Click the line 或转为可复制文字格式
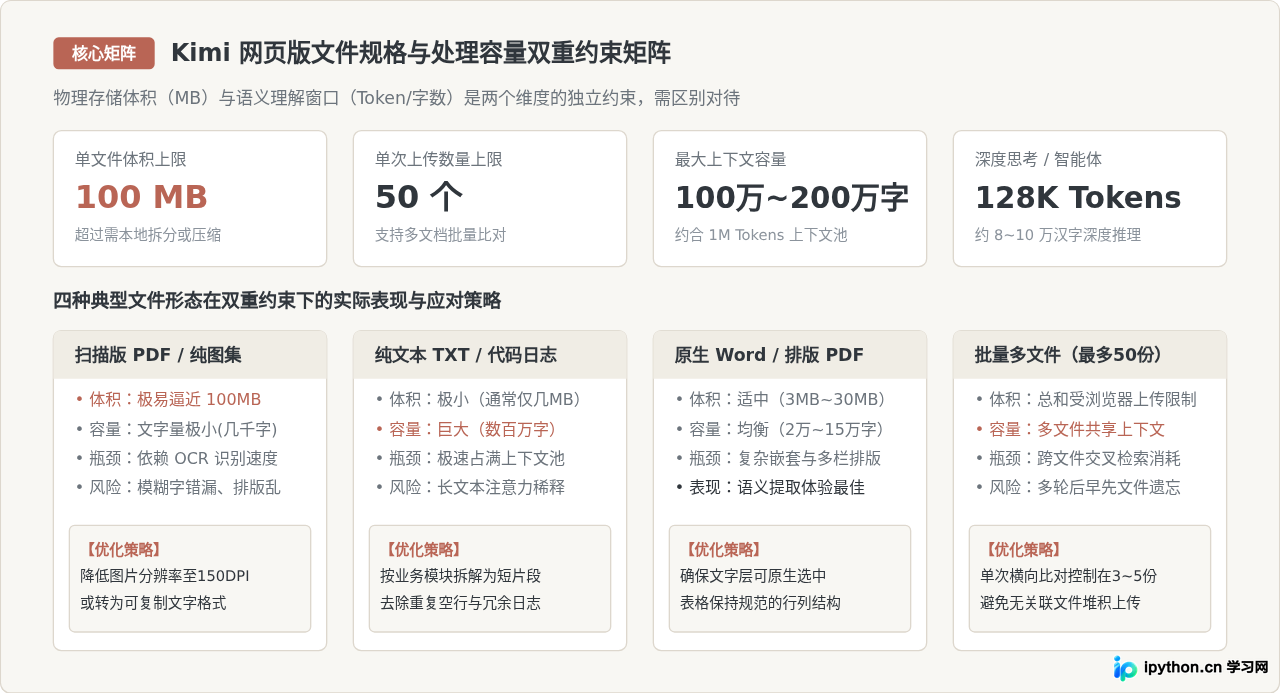Screen dimensions: 1280x694 pos(153,603)
